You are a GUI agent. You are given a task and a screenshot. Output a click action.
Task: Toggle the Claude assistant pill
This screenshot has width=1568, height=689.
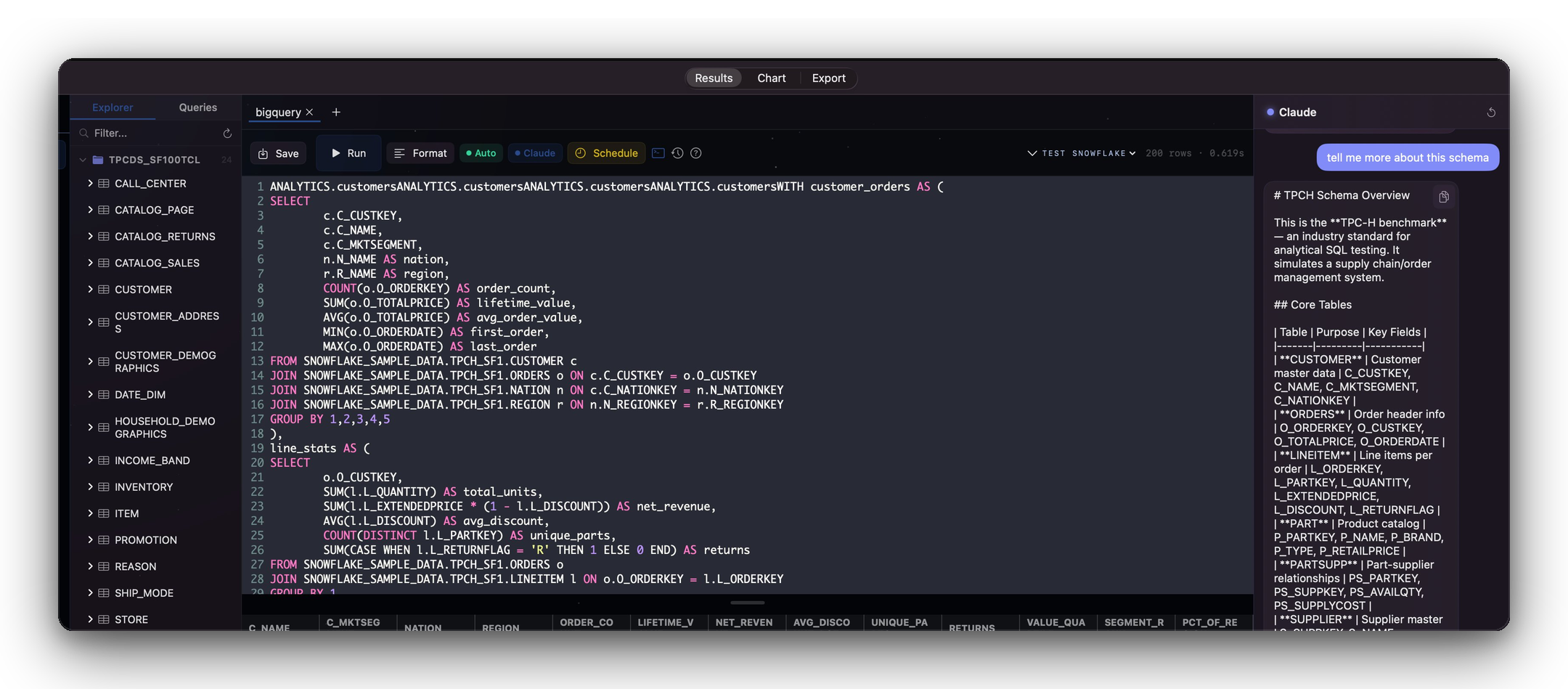pyautogui.click(x=535, y=153)
